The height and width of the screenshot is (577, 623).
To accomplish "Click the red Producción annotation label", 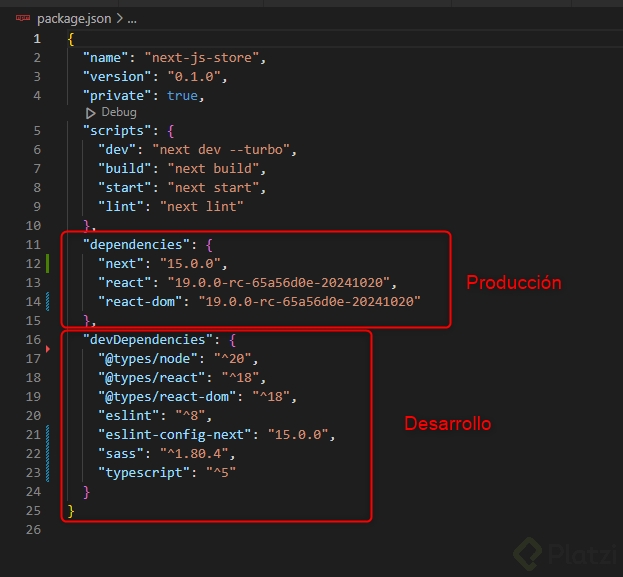I will coord(514,283).
